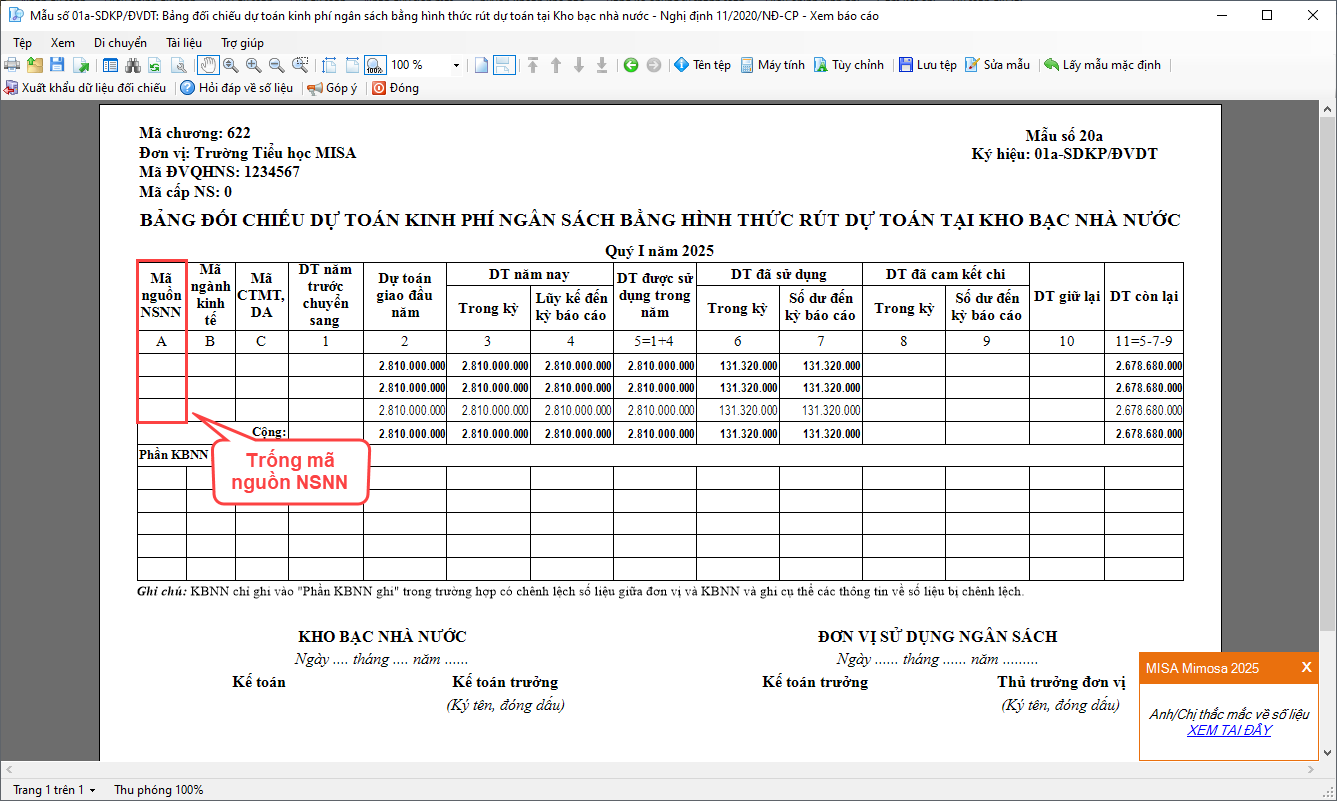The height and width of the screenshot is (801, 1337).
Task: Click the Mã cấp NS: 0 text
Action: [x=186, y=192]
